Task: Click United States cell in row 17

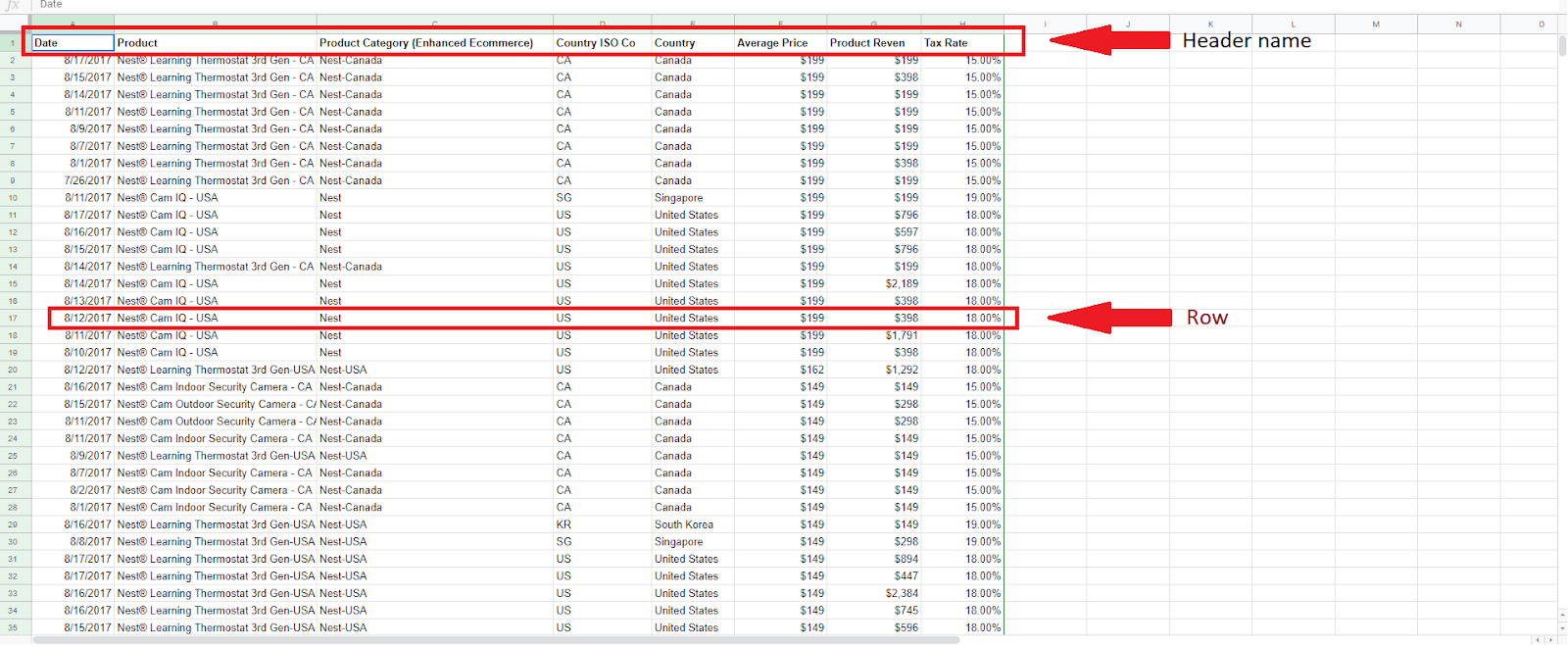Action: [x=692, y=319]
